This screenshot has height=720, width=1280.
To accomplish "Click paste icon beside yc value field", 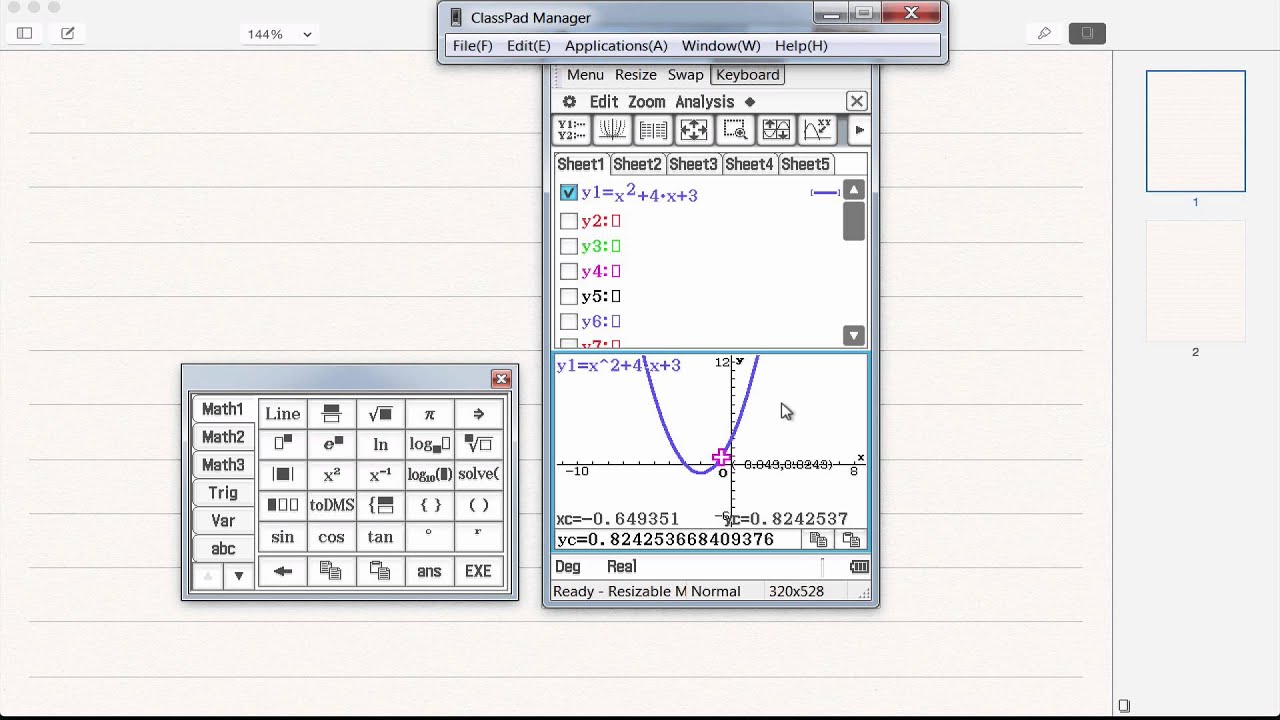I will [x=851, y=540].
